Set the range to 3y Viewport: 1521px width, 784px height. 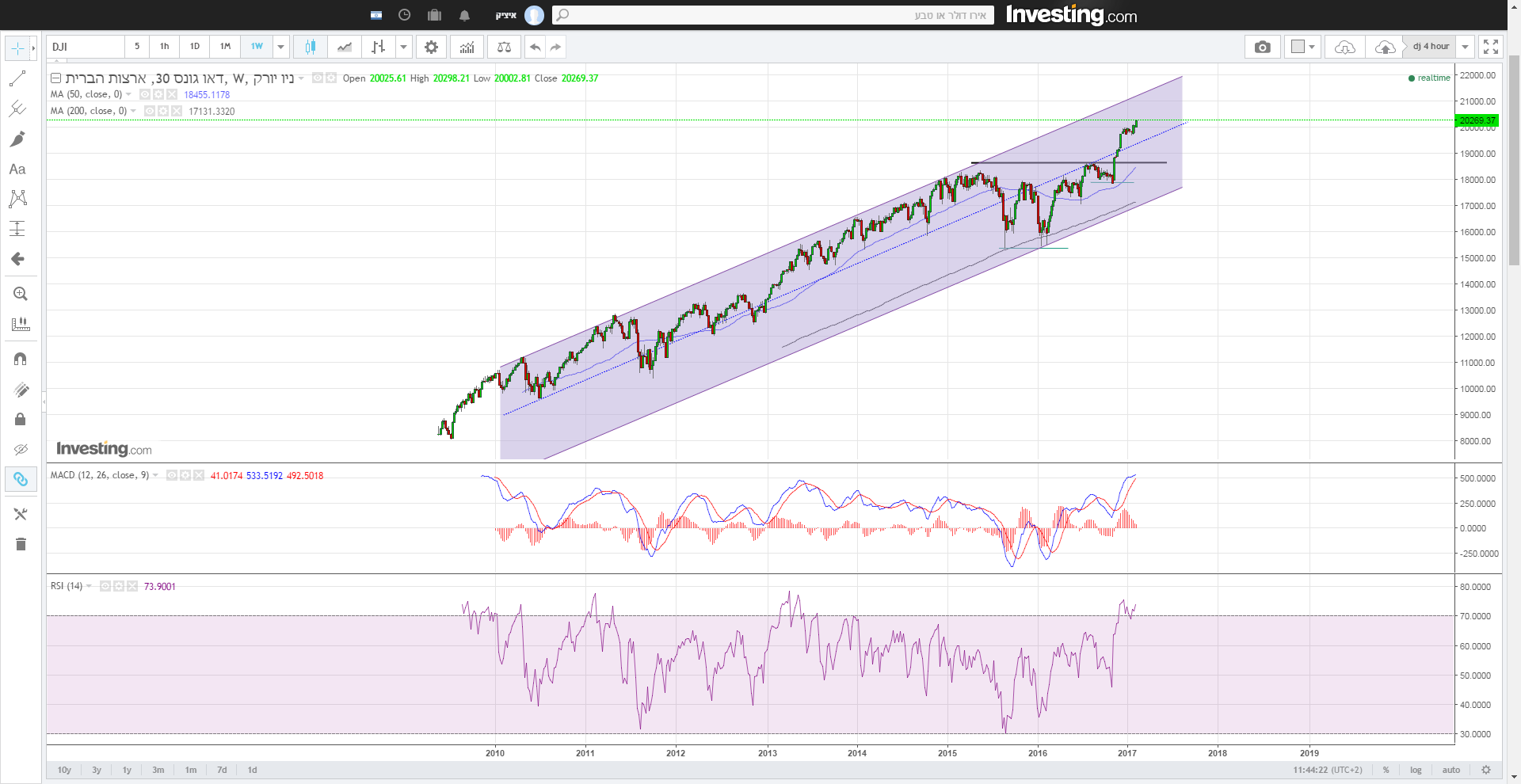(97, 770)
